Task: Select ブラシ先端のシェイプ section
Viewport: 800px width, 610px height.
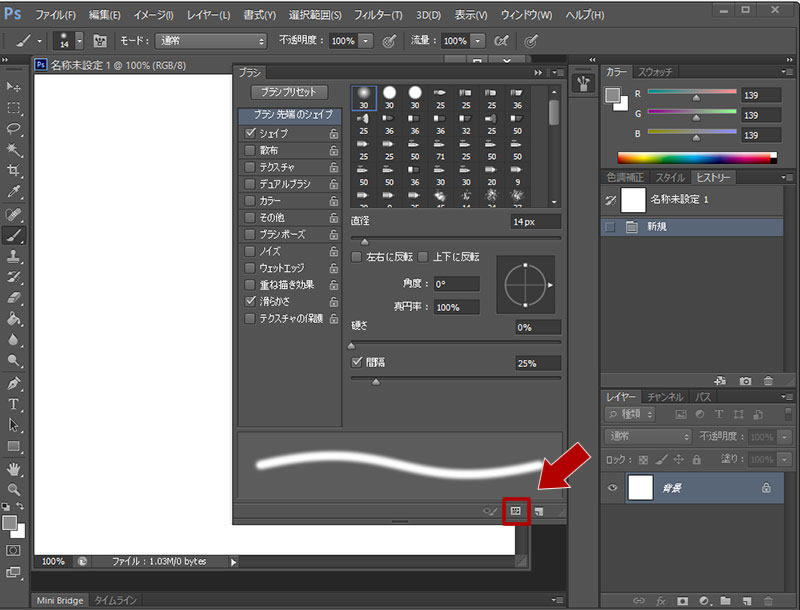Action: 289,115
